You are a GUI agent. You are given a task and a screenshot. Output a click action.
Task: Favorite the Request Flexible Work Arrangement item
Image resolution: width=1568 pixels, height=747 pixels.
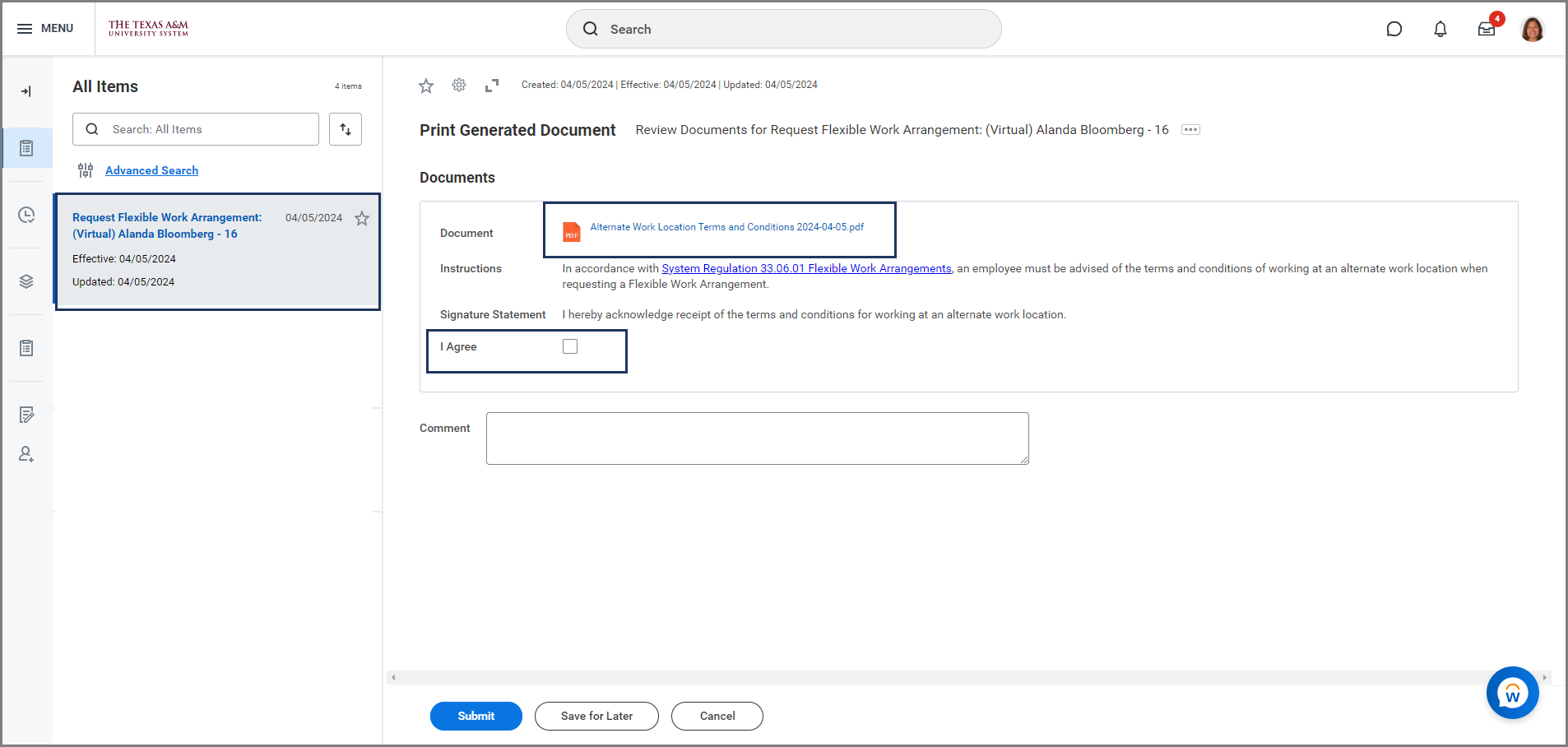click(362, 218)
